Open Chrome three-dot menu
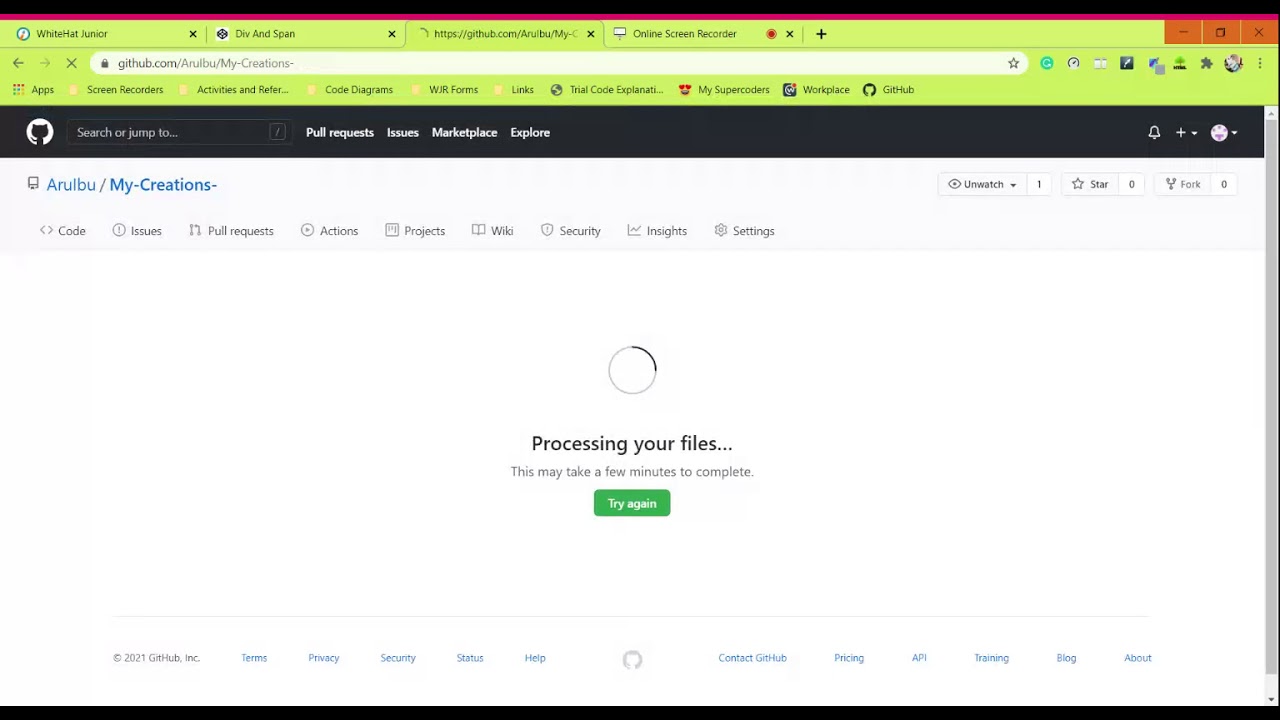 click(x=1260, y=63)
